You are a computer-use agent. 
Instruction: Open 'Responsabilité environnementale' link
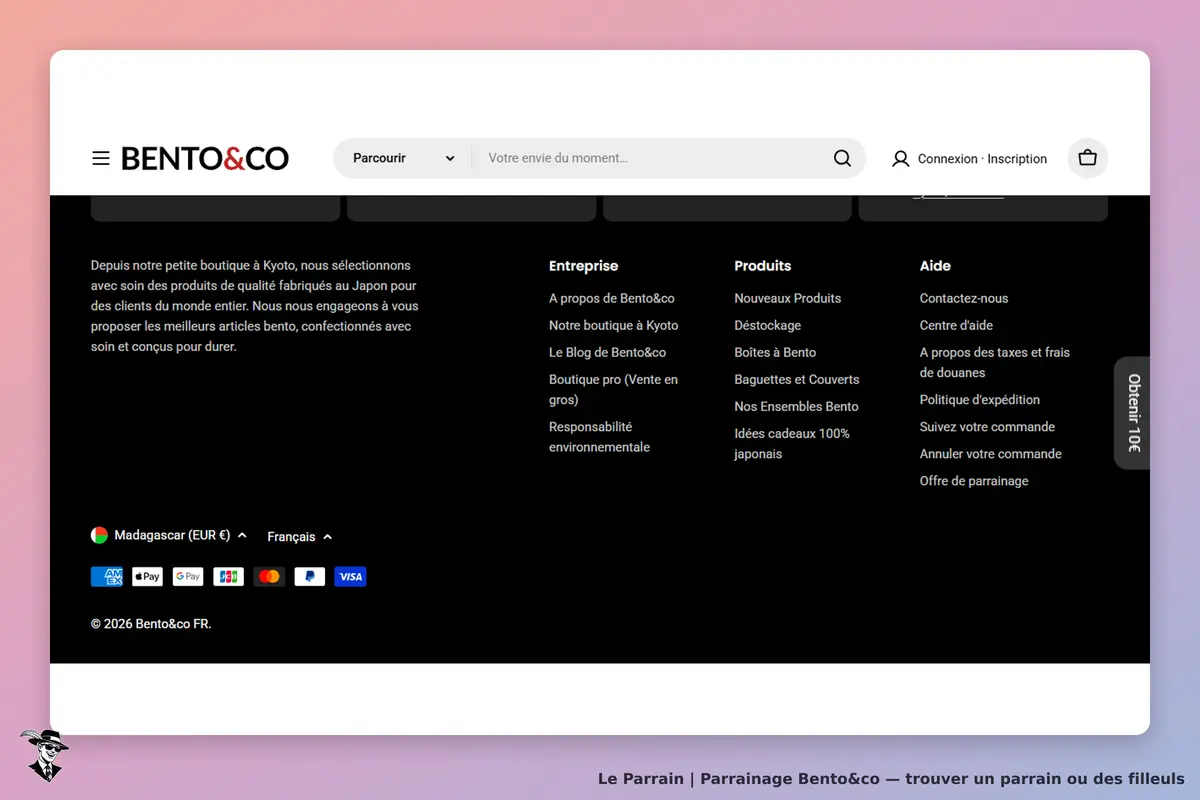click(x=599, y=437)
